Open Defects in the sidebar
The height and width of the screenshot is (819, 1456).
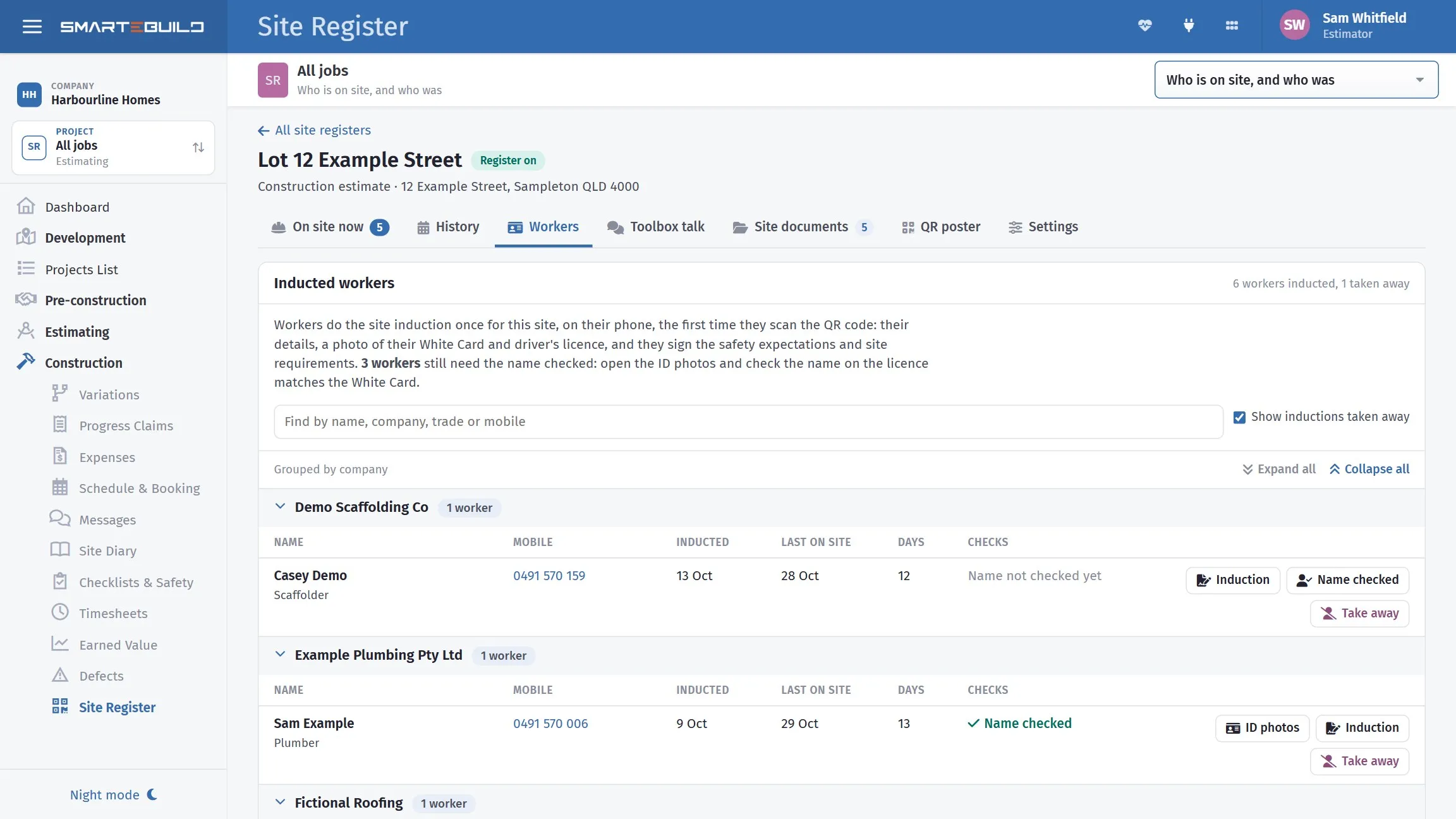coord(101,676)
